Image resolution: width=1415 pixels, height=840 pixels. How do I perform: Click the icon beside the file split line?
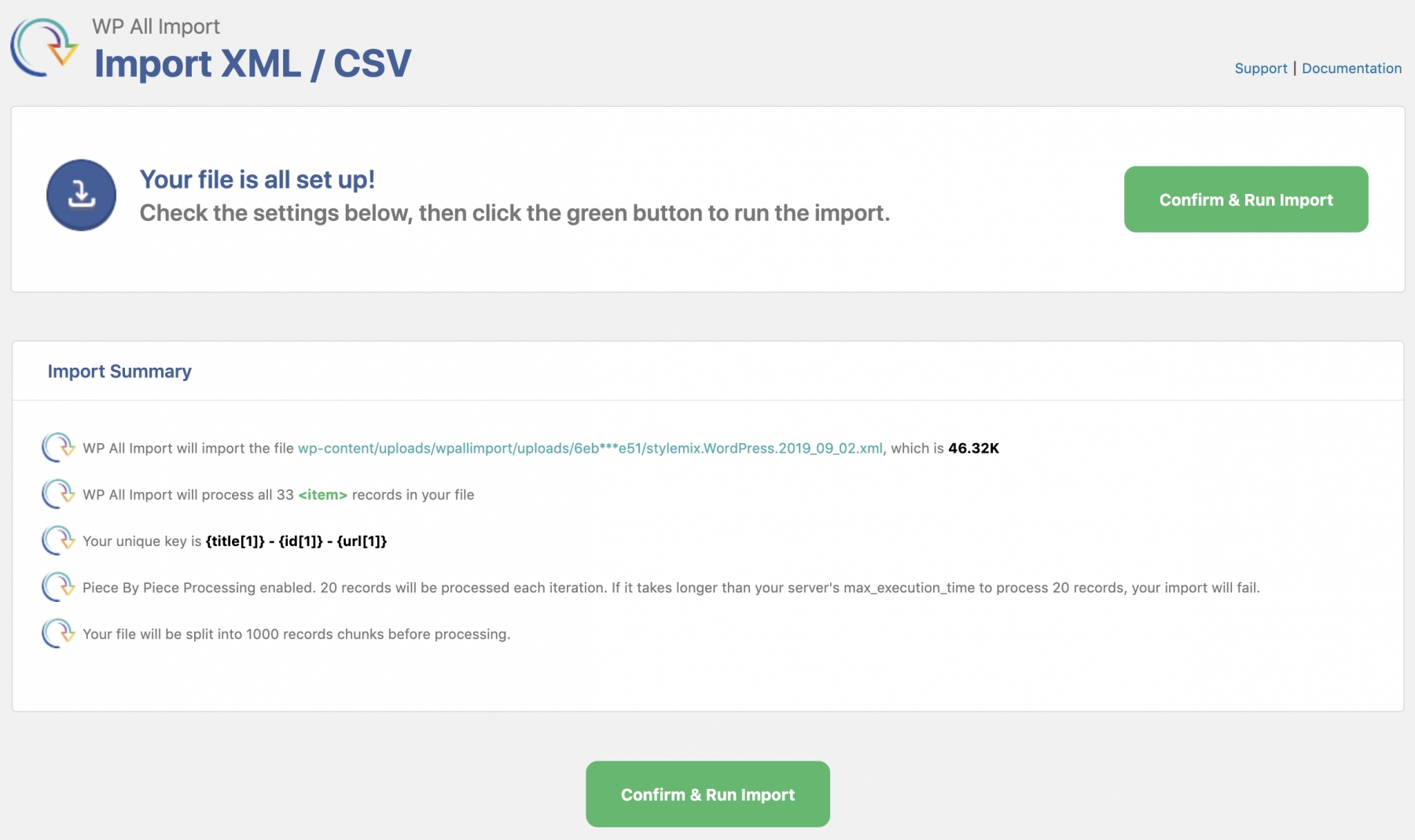[58, 633]
